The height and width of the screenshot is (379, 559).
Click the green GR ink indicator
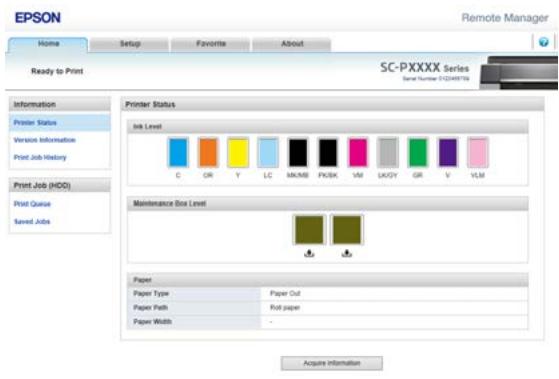[x=417, y=153]
